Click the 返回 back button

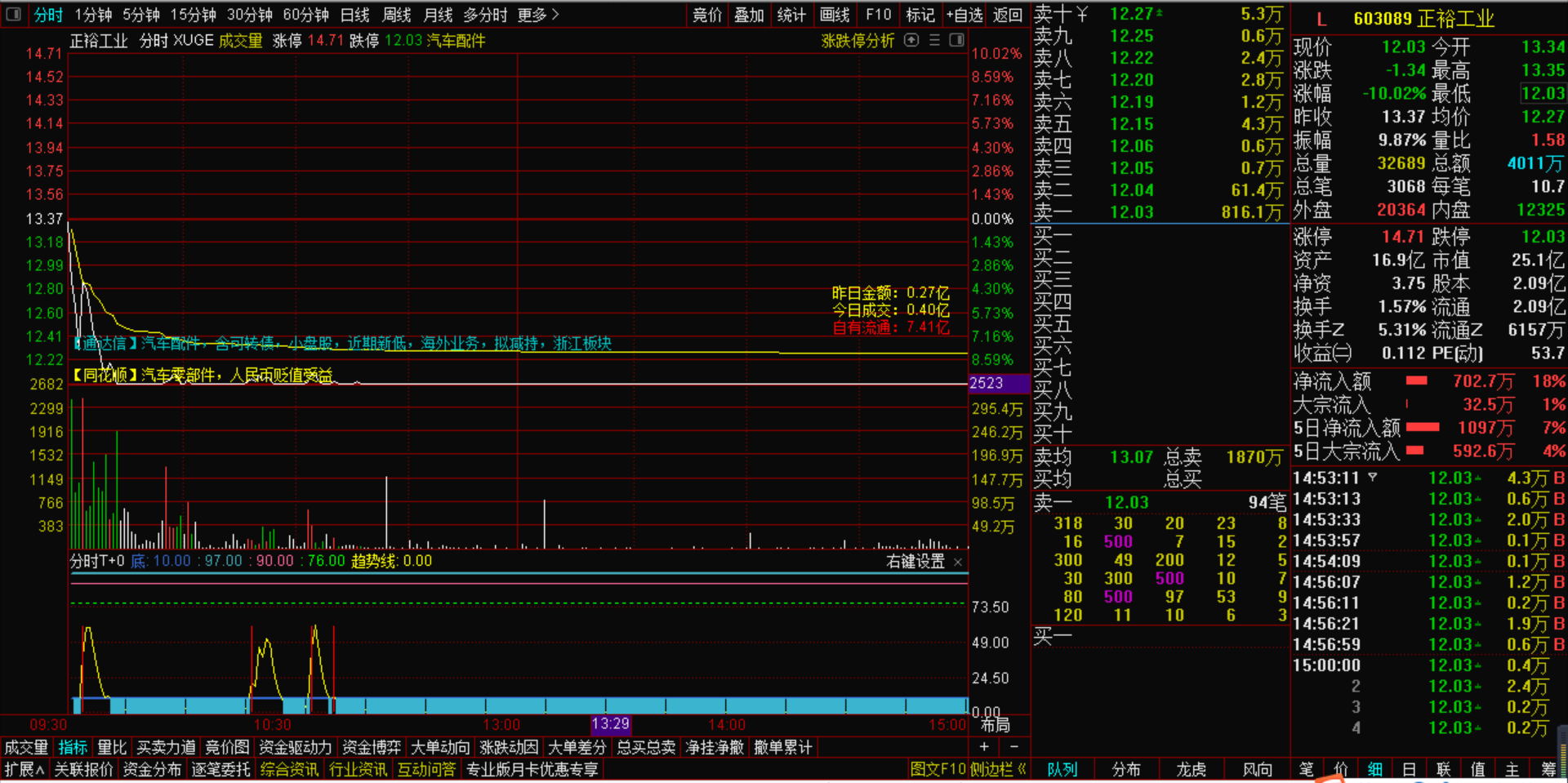tap(1008, 15)
